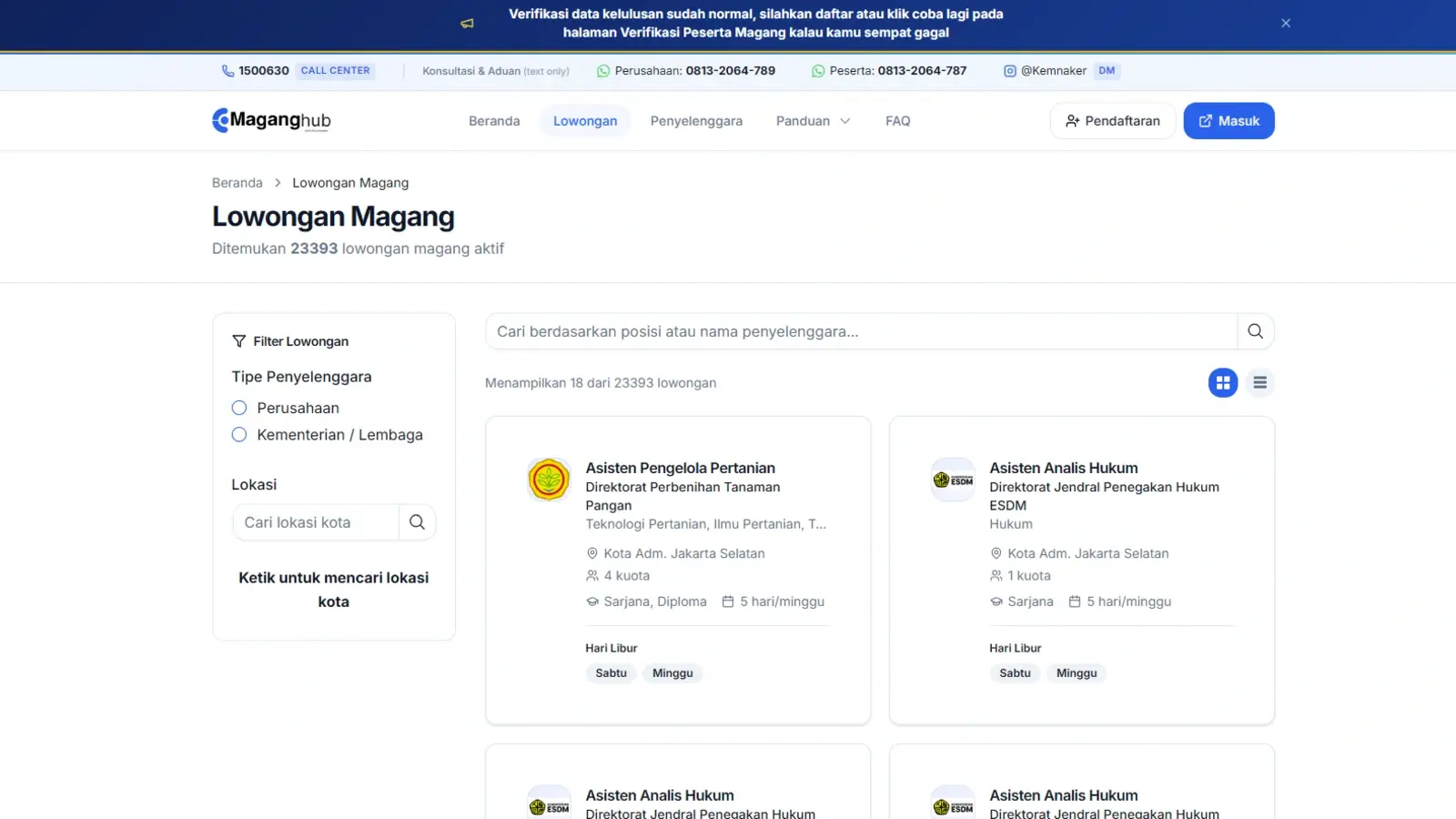Dismiss the announcement banner with X icon
This screenshot has width=1456, height=819.
click(x=1286, y=24)
